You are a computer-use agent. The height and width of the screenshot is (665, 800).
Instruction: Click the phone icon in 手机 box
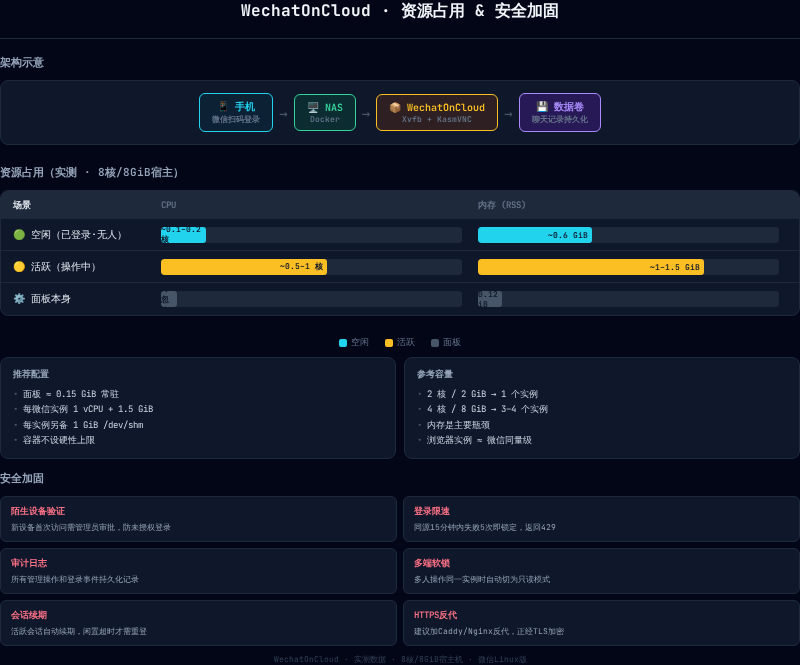pos(223,106)
